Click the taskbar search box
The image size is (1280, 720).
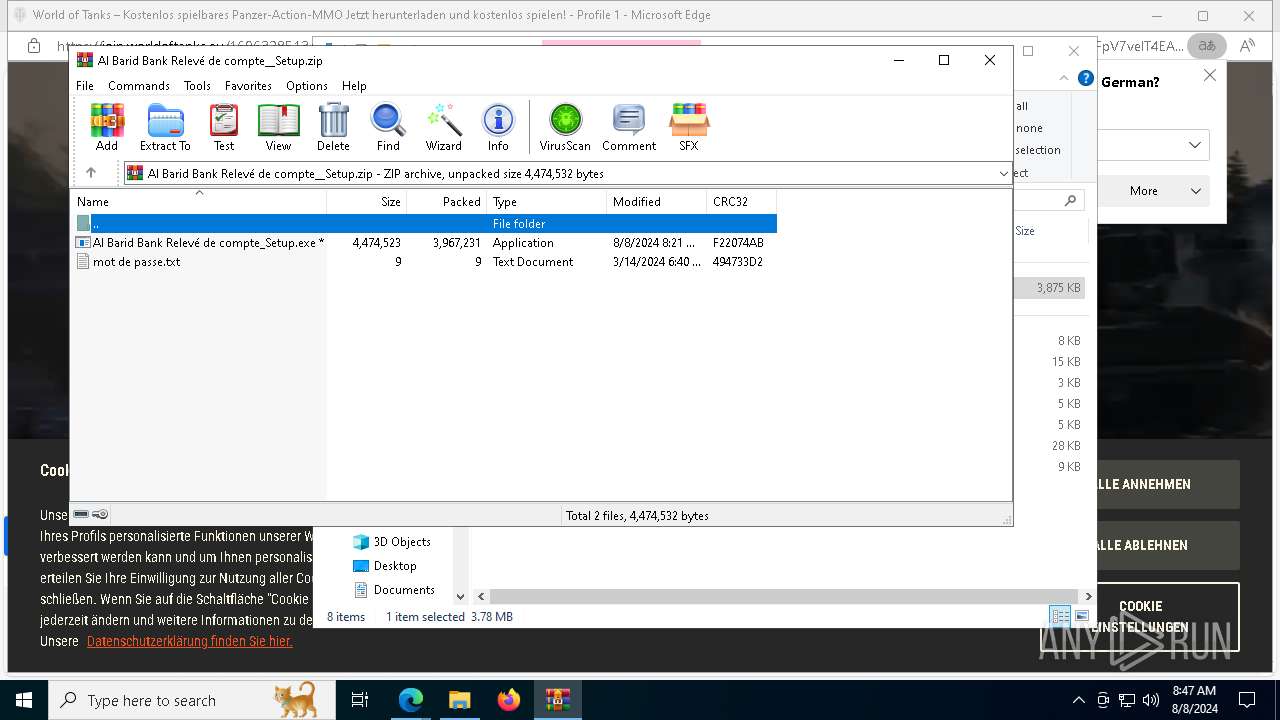pyautogui.click(x=192, y=700)
